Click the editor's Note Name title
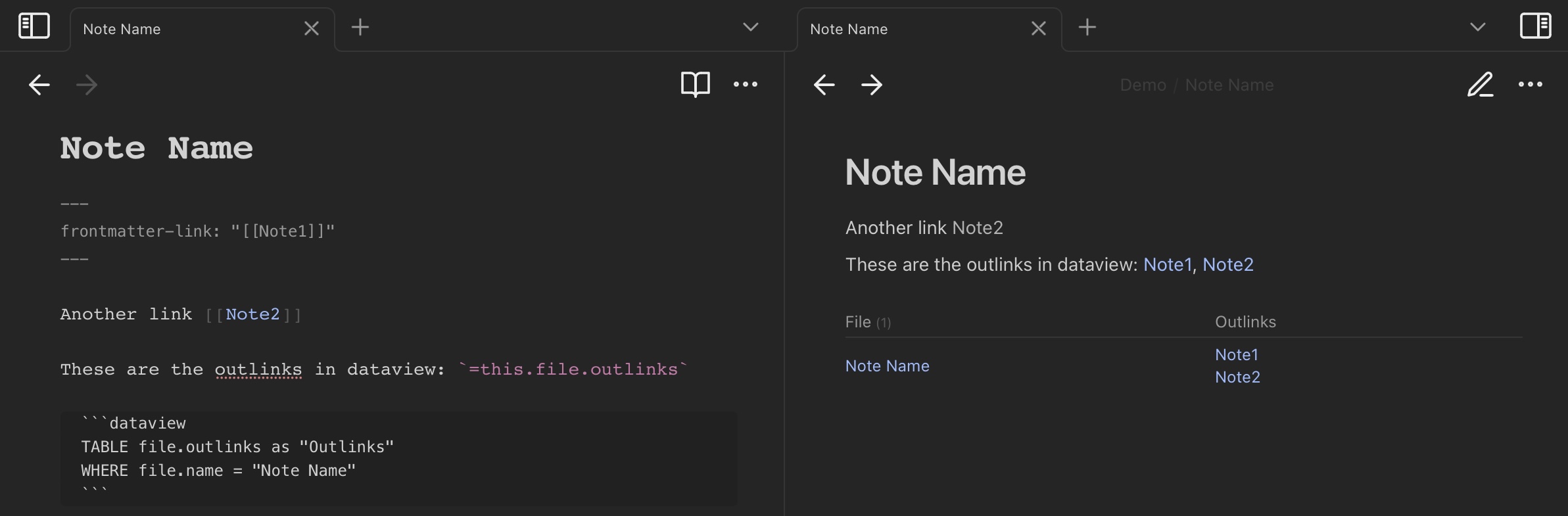 click(x=156, y=148)
